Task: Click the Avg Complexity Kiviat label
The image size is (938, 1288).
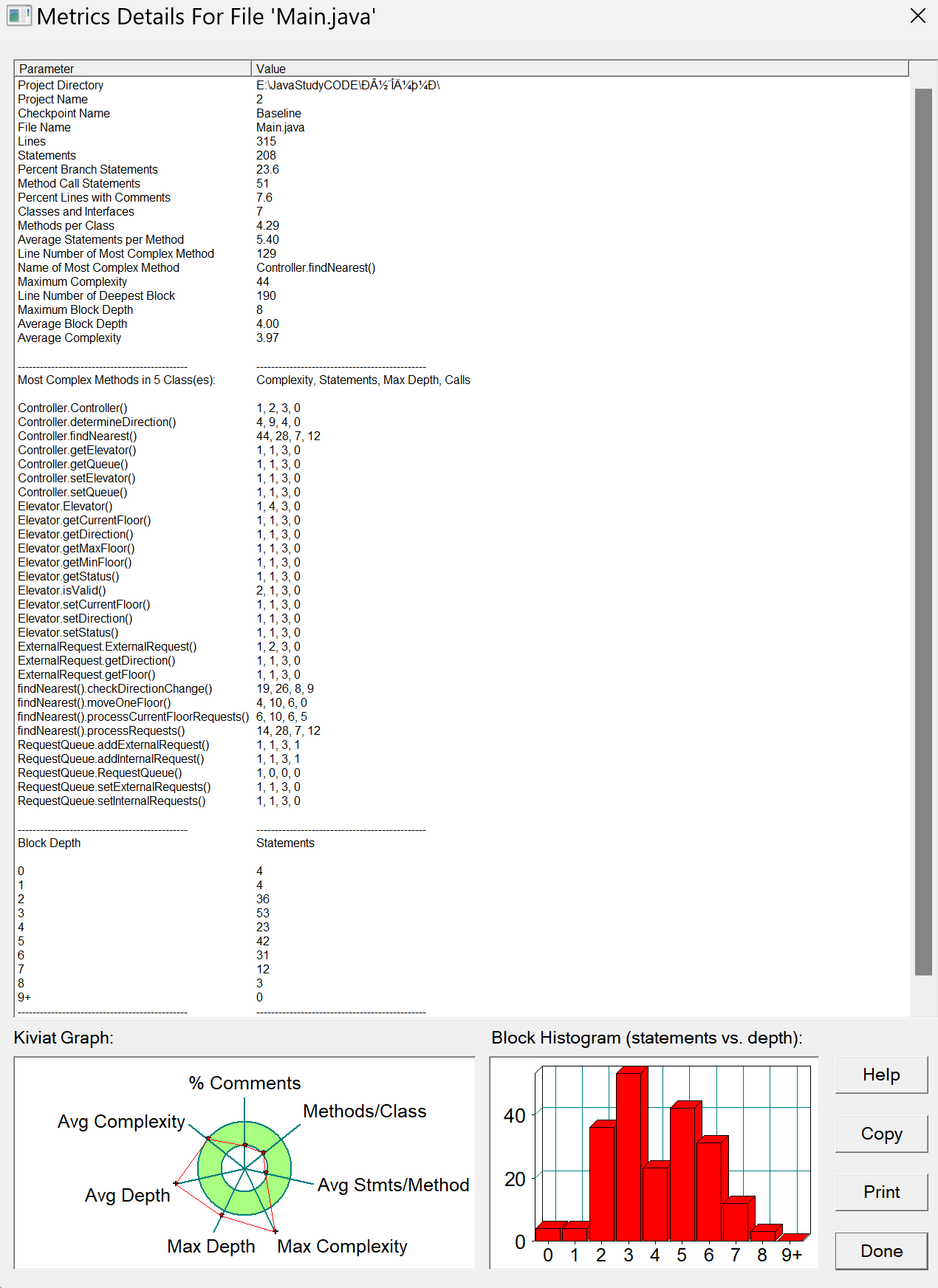Action: pos(121,1122)
